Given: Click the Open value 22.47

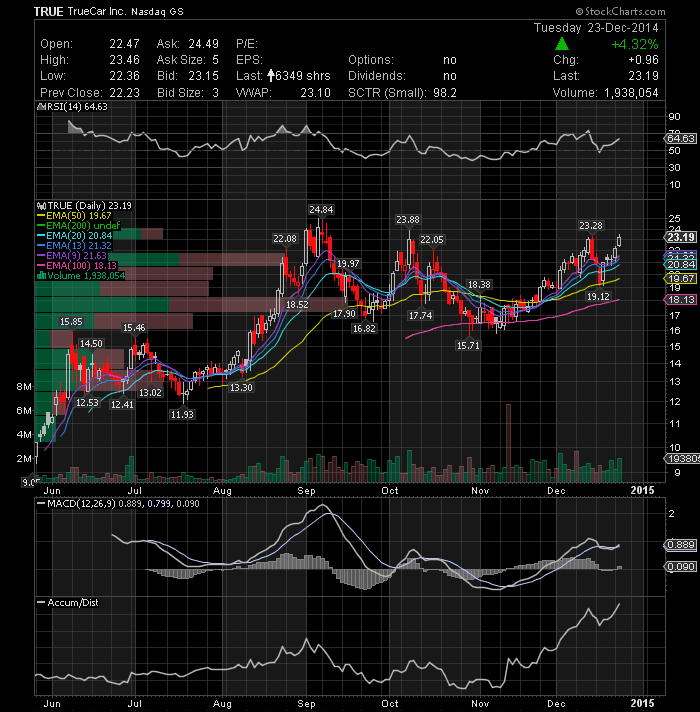Looking at the screenshot, I should coord(124,44).
